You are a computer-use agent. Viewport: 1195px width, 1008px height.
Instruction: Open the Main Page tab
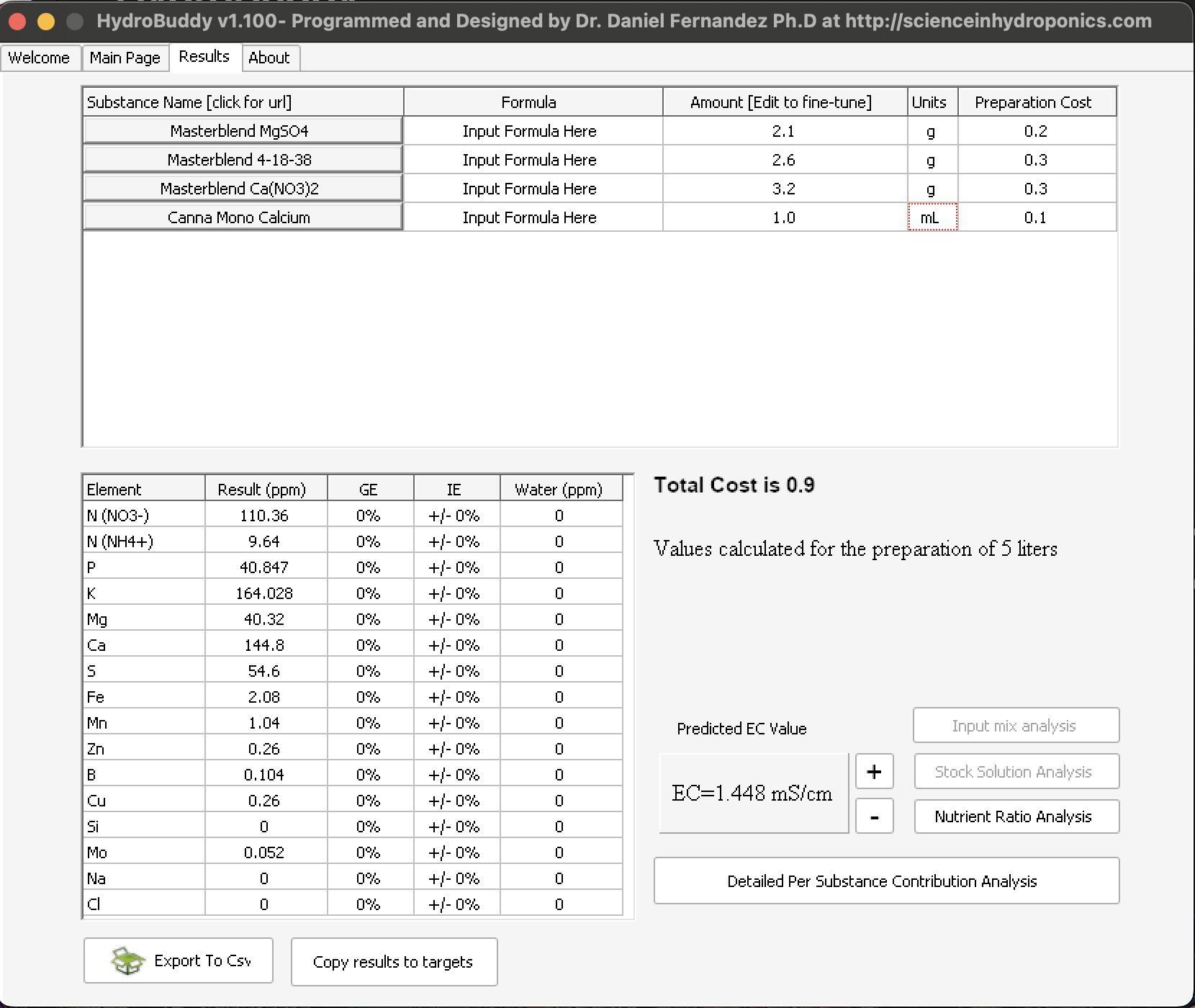[125, 58]
